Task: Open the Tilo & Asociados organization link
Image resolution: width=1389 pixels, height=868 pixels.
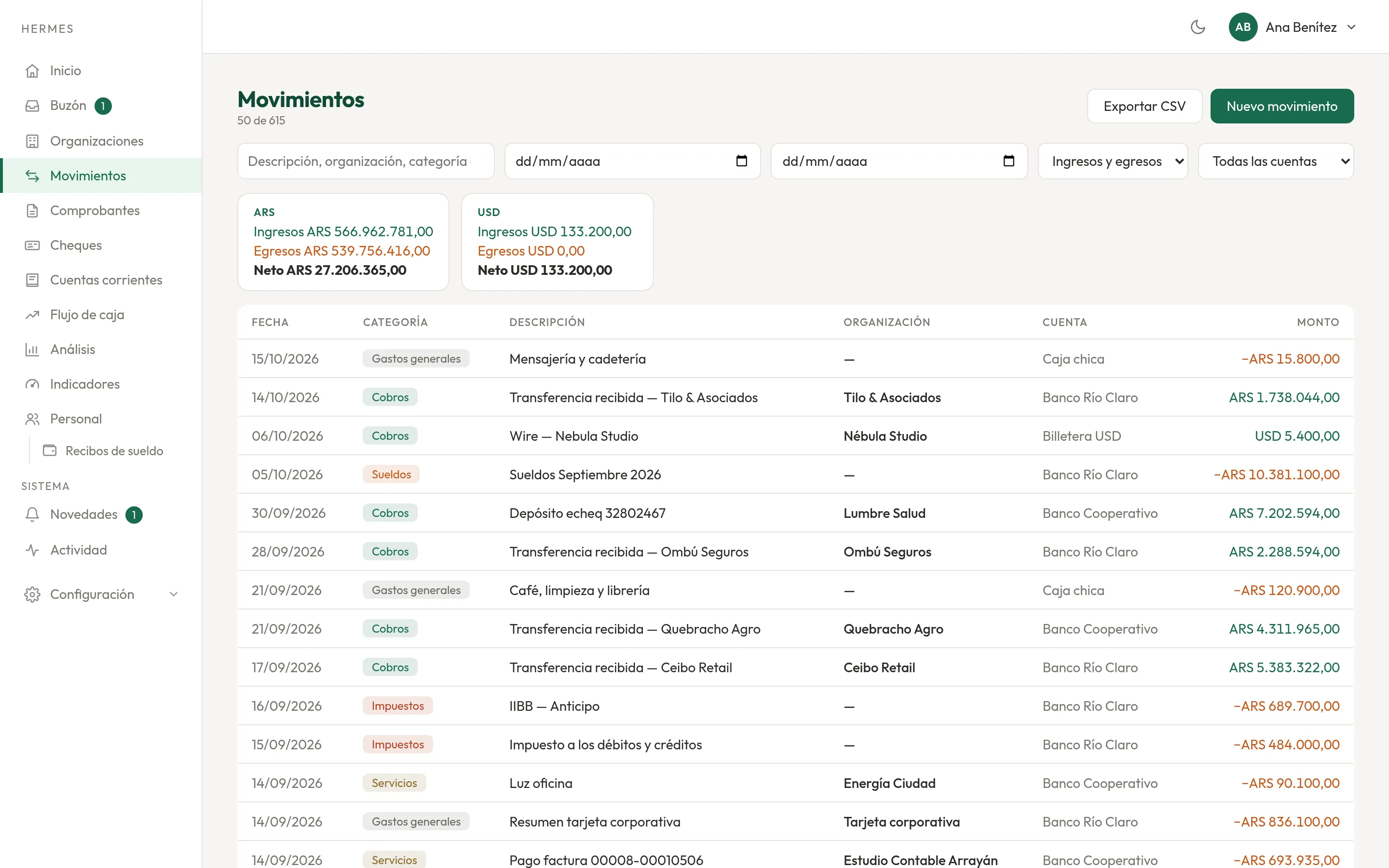Action: [892, 397]
